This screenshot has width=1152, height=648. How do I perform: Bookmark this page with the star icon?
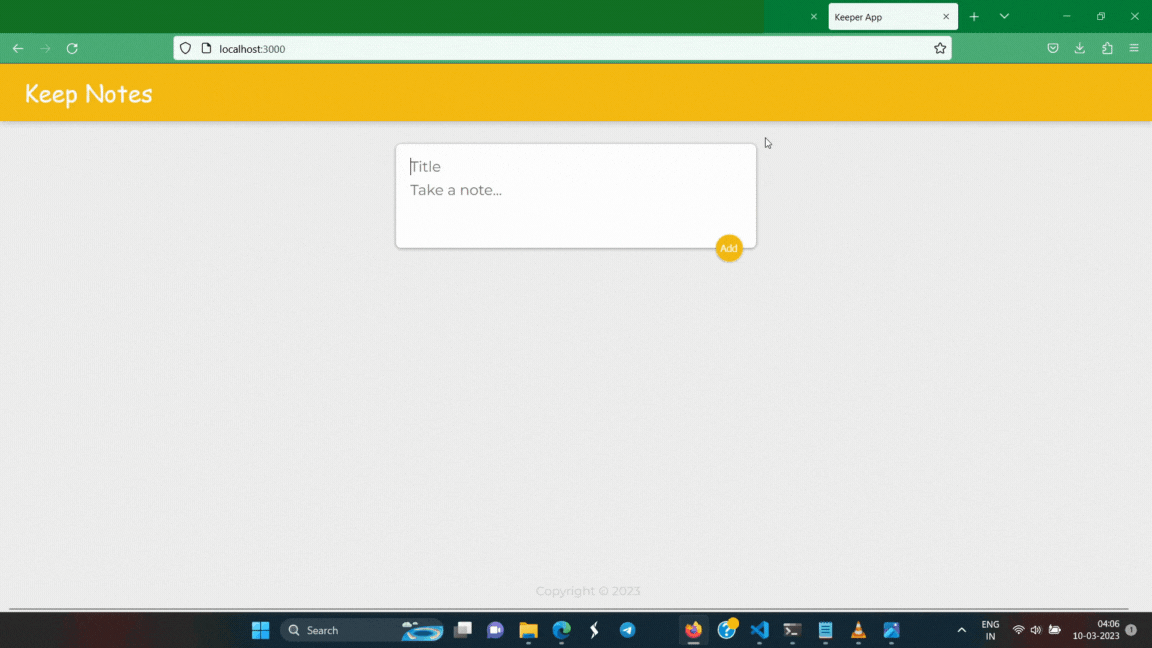(x=940, y=48)
